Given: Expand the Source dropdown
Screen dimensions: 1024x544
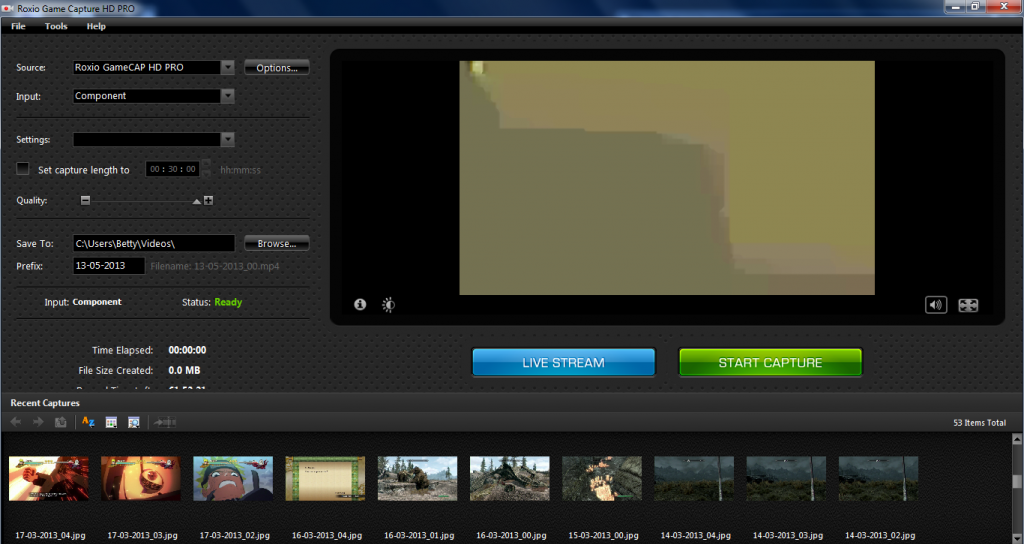Looking at the screenshot, I should click(227, 67).
